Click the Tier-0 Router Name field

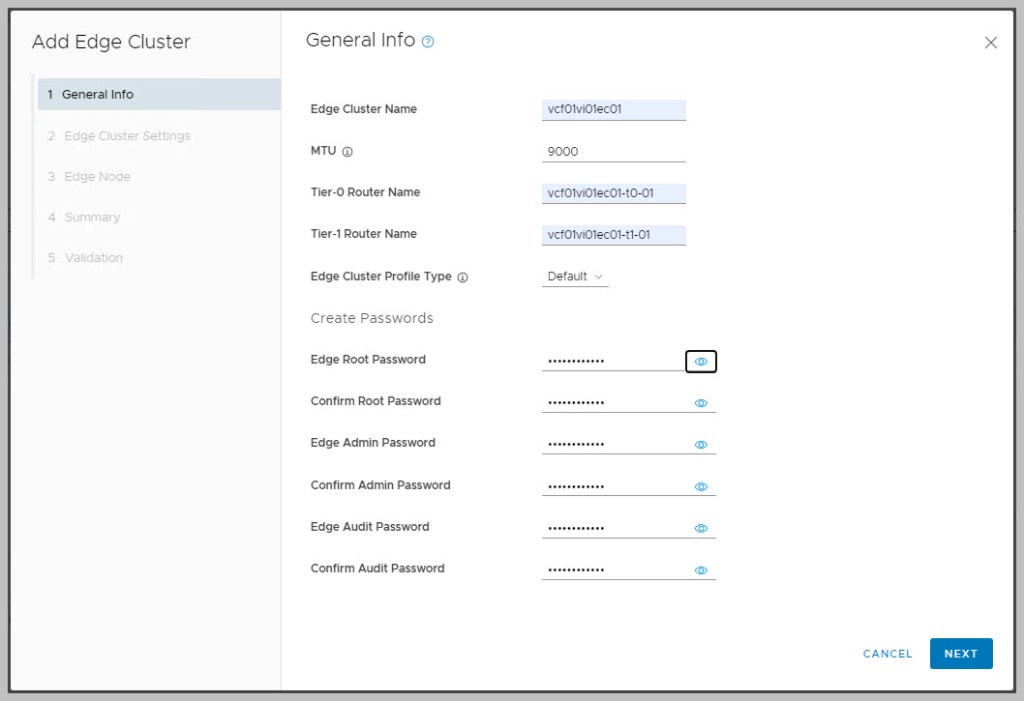613,193
